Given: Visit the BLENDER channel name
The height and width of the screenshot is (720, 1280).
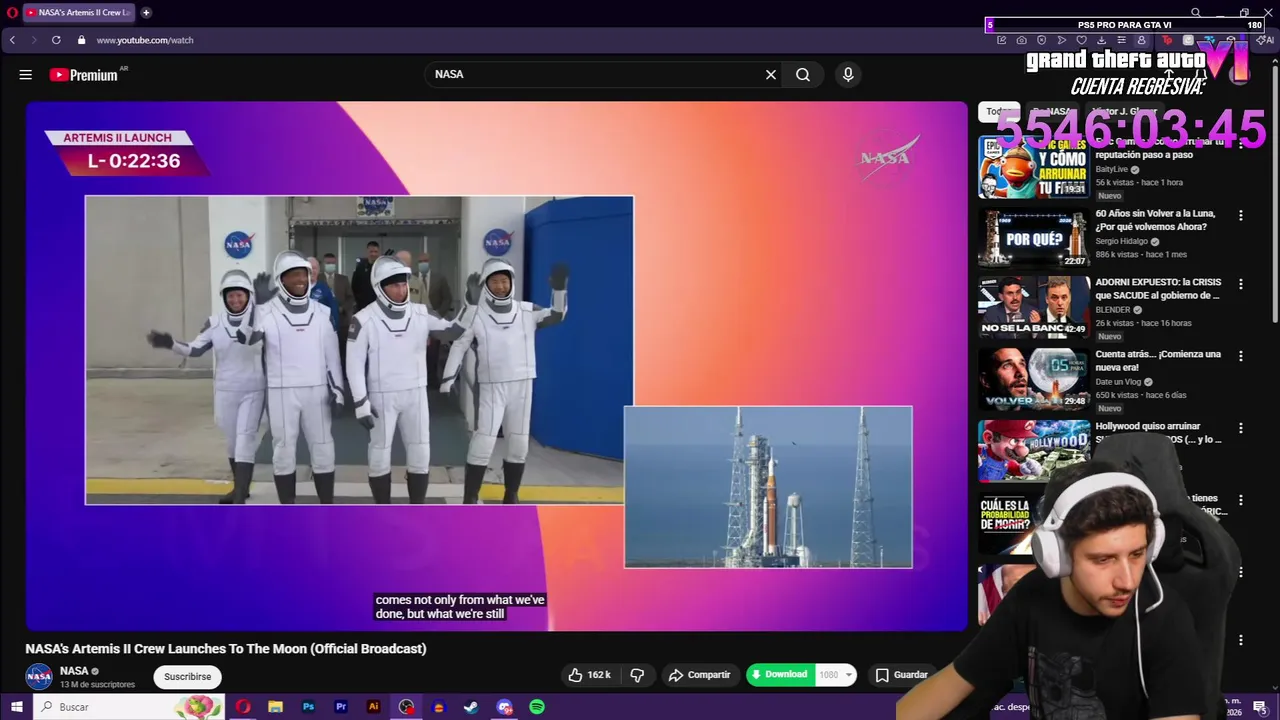Looking at the screenshot, I should tap(1113, 310).
